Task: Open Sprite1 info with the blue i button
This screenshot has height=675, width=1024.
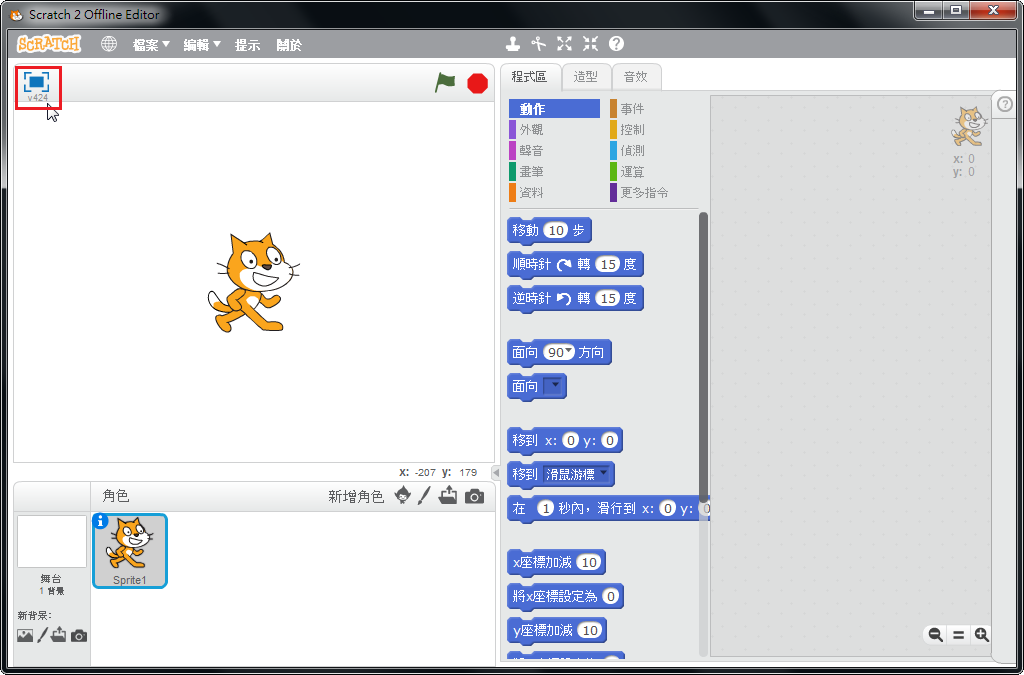Action: (x=101, y=522)
